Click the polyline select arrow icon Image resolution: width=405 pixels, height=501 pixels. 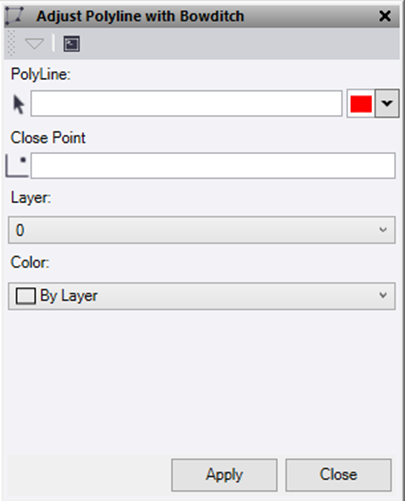[x=19, y=104]
